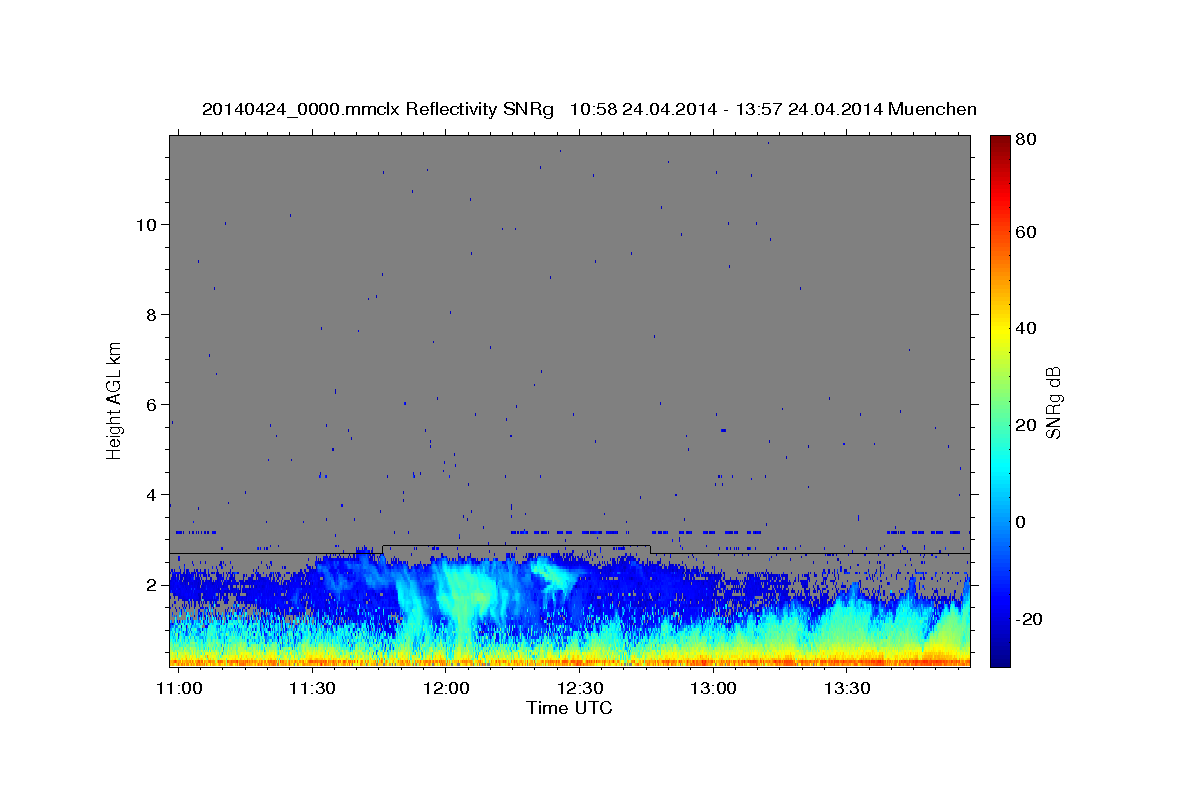
Task: Click the 13:30 time tick label
Action: coord(847,688)
